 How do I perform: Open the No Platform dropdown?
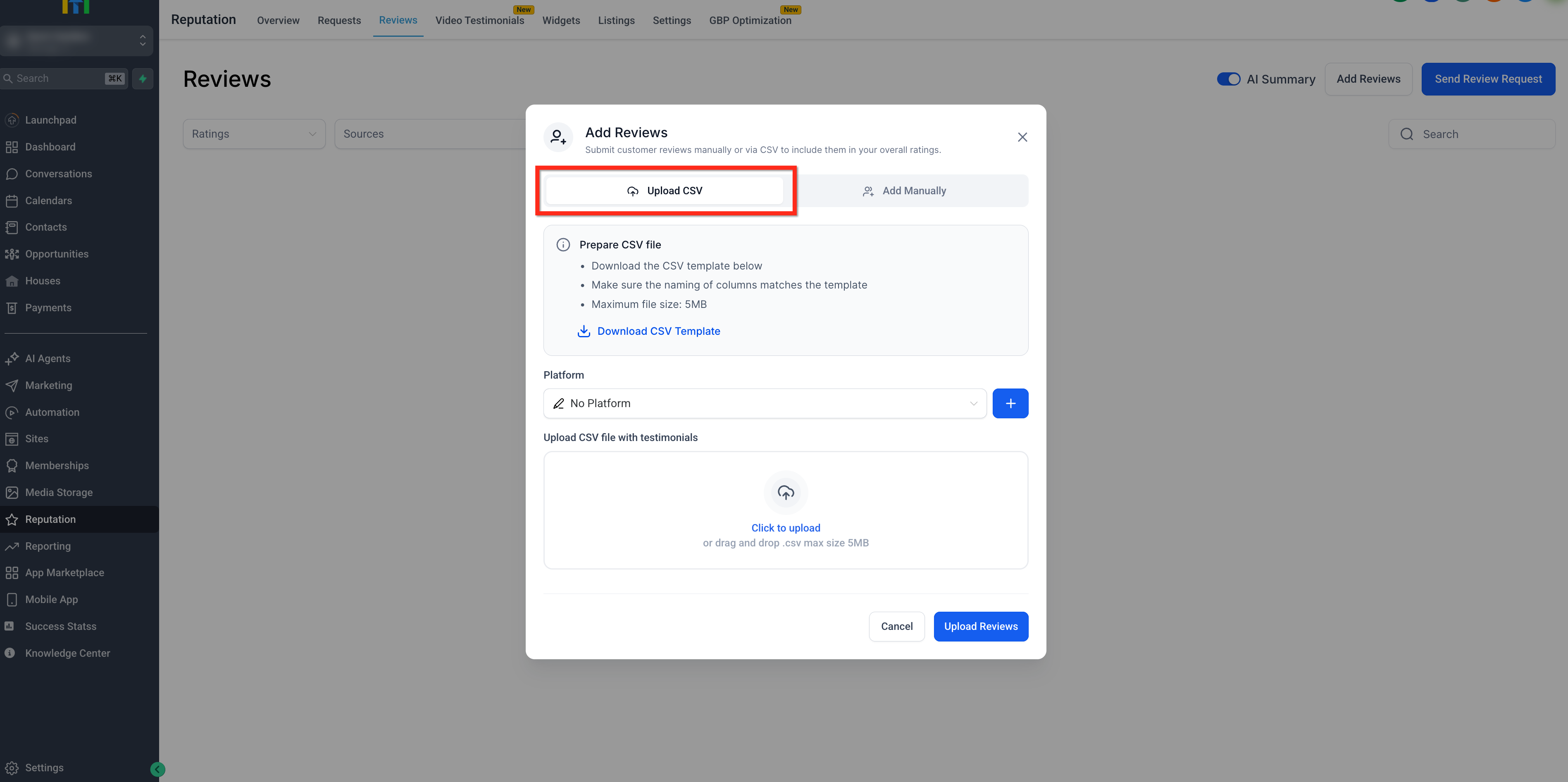(x=764, y=403)
